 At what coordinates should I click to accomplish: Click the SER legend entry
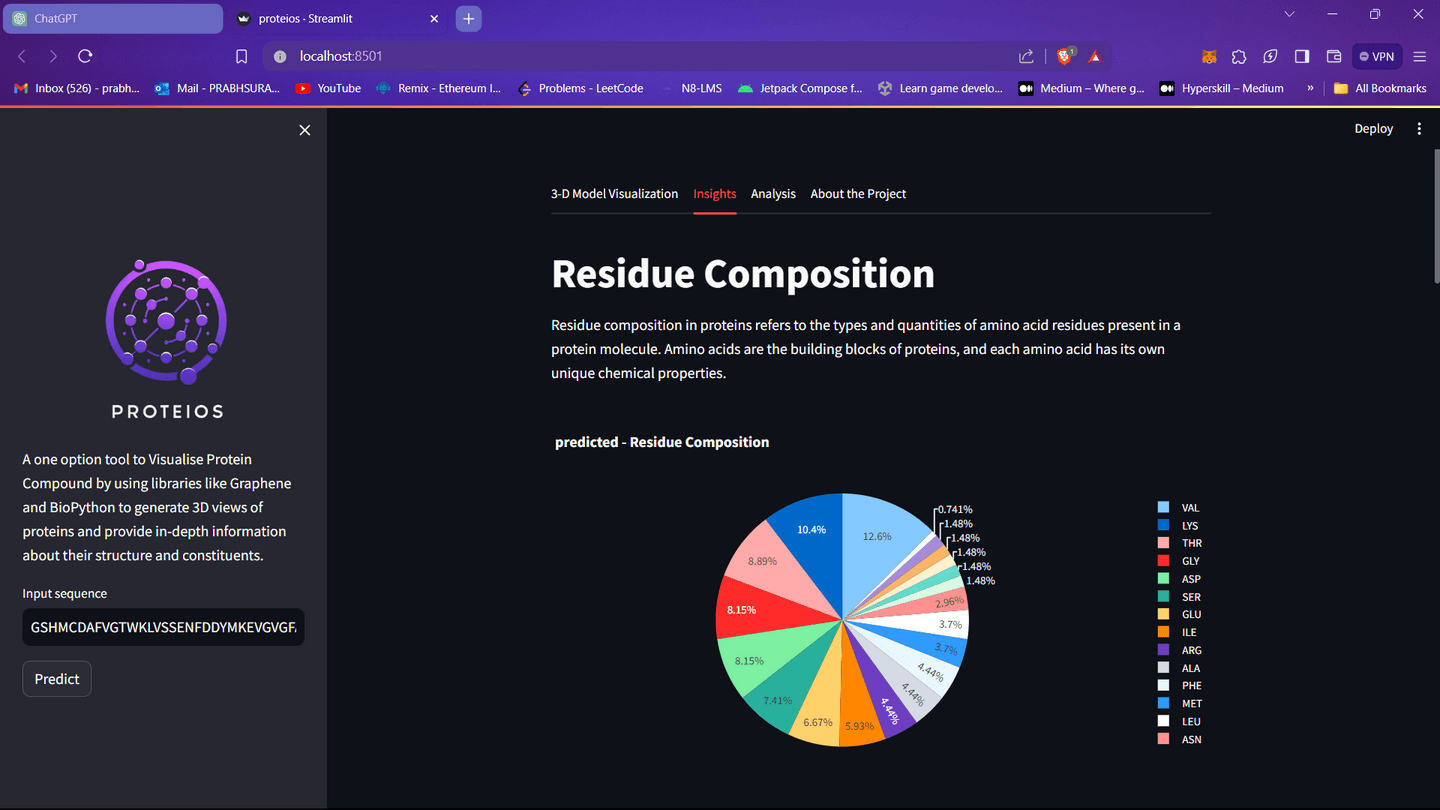1179,597
